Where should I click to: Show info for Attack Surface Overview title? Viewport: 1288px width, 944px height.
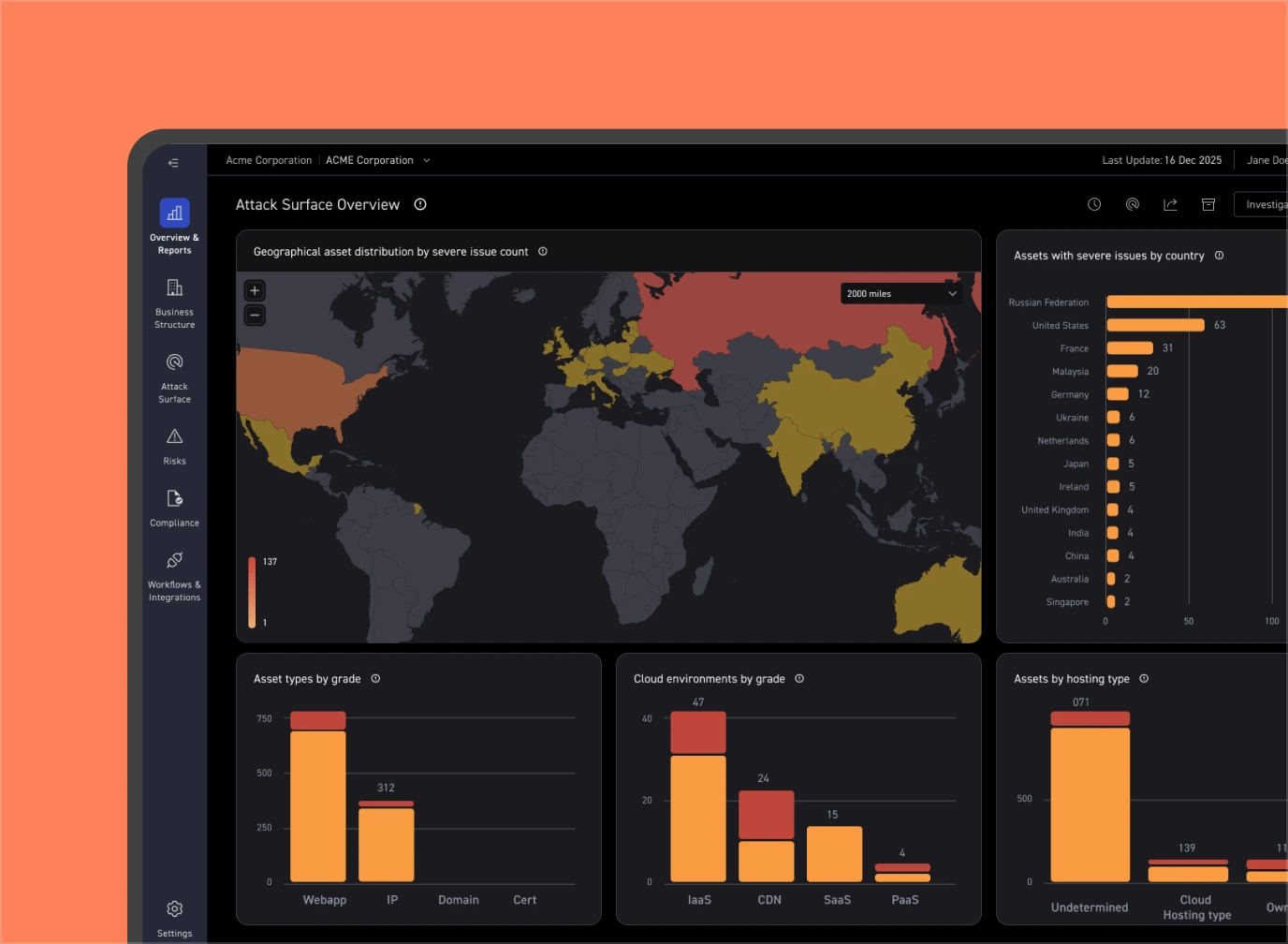[x=420, y=204]
